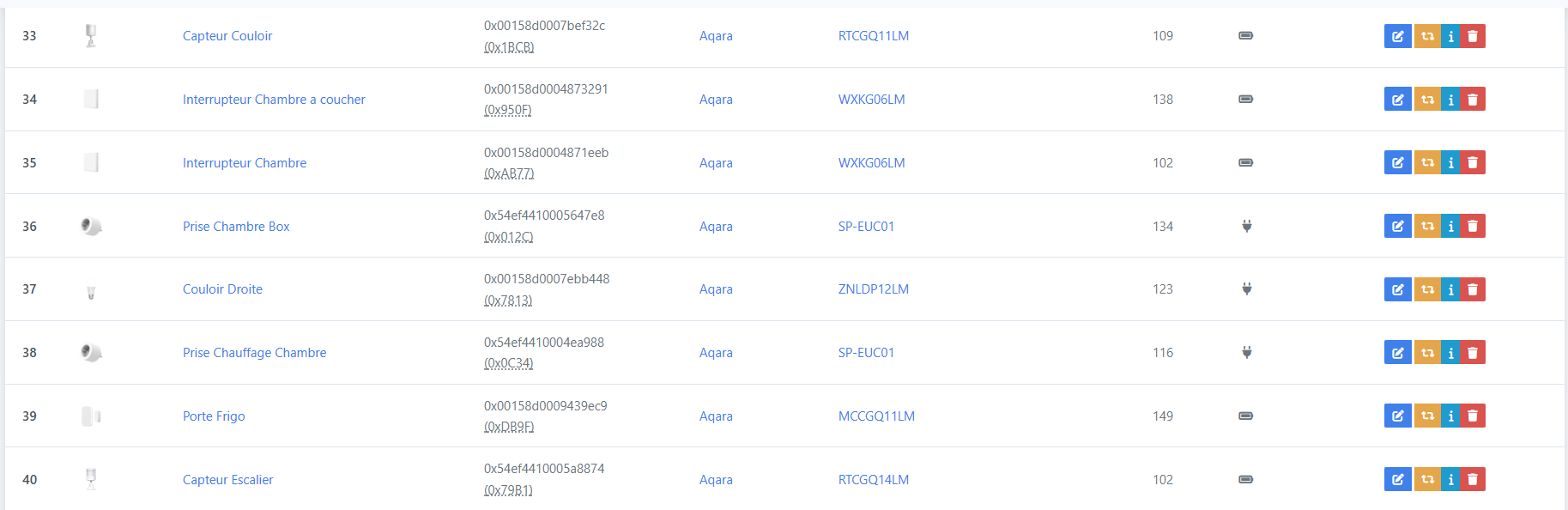
Task: Delete the Couloir Droite device
Action: pyautogui.click(x=1473, y=289)
